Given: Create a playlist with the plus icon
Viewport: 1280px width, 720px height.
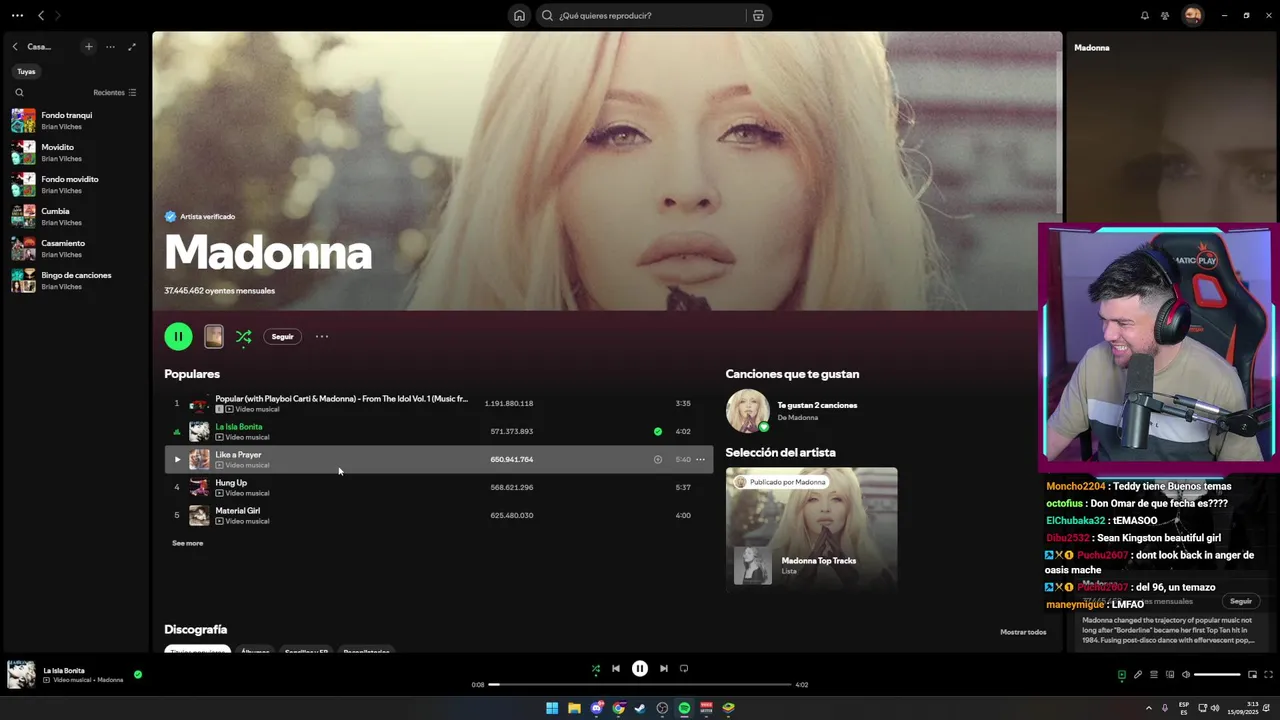Looking at the screenshot, I should pyautogui.click(x=88, y=46).
